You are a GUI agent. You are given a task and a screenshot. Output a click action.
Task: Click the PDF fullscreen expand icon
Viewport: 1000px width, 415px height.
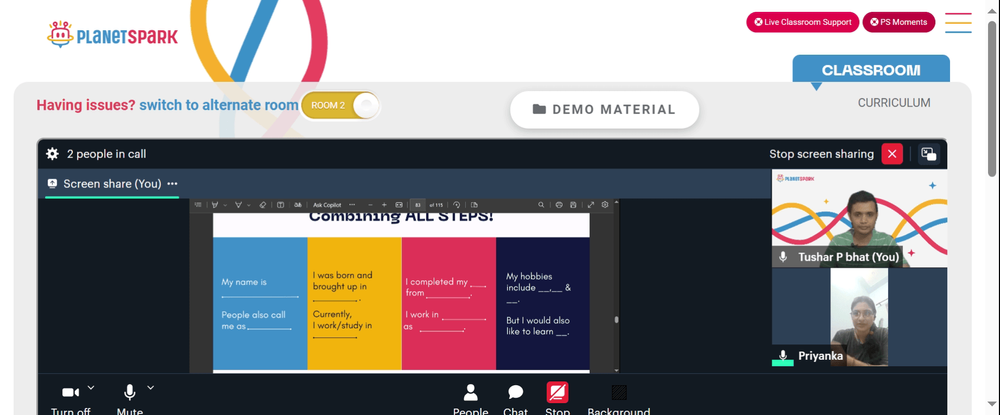point(591,205)
